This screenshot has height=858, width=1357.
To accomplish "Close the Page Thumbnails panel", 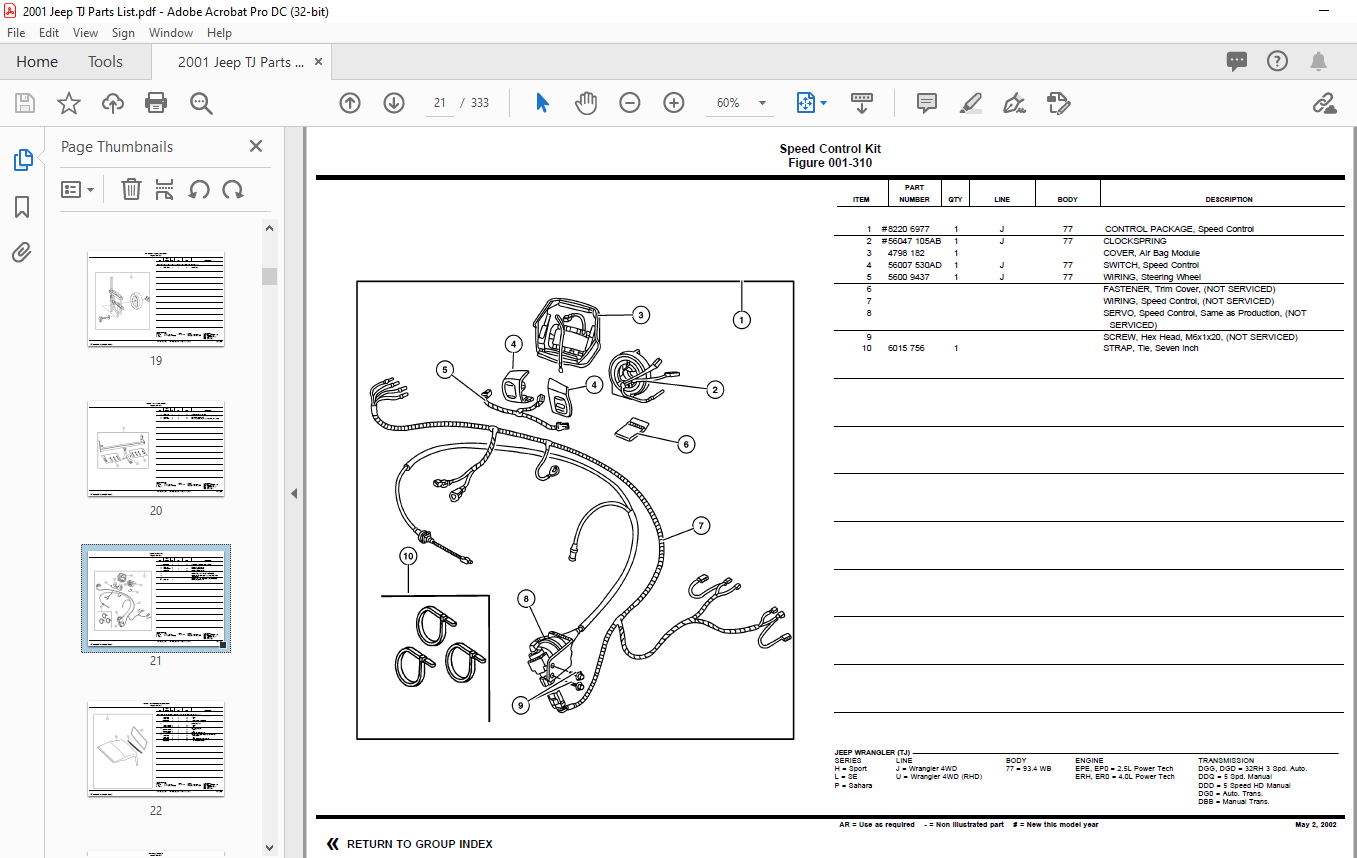I will click(256, 146).
